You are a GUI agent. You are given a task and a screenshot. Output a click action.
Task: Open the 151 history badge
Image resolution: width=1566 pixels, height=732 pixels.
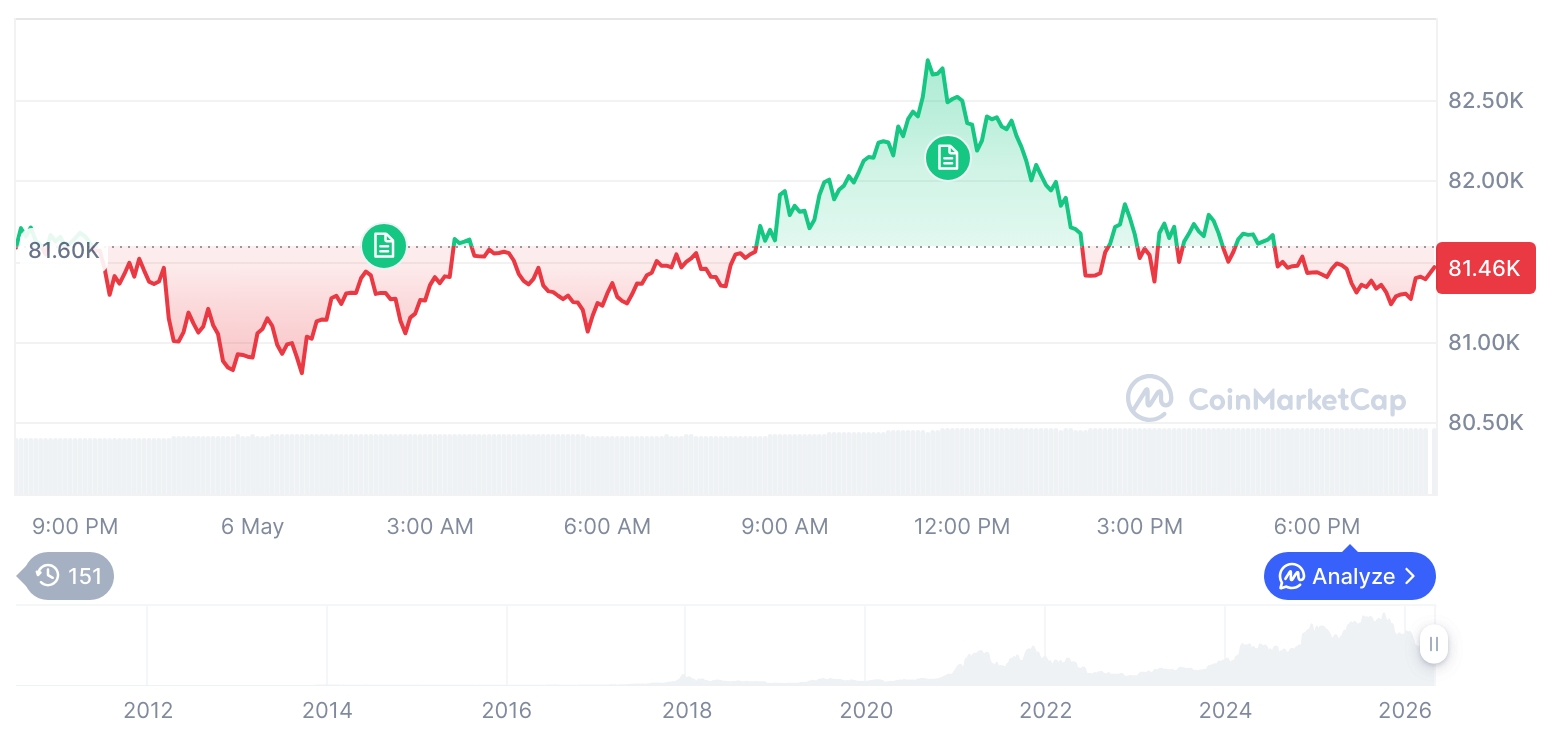coord(68,576)
